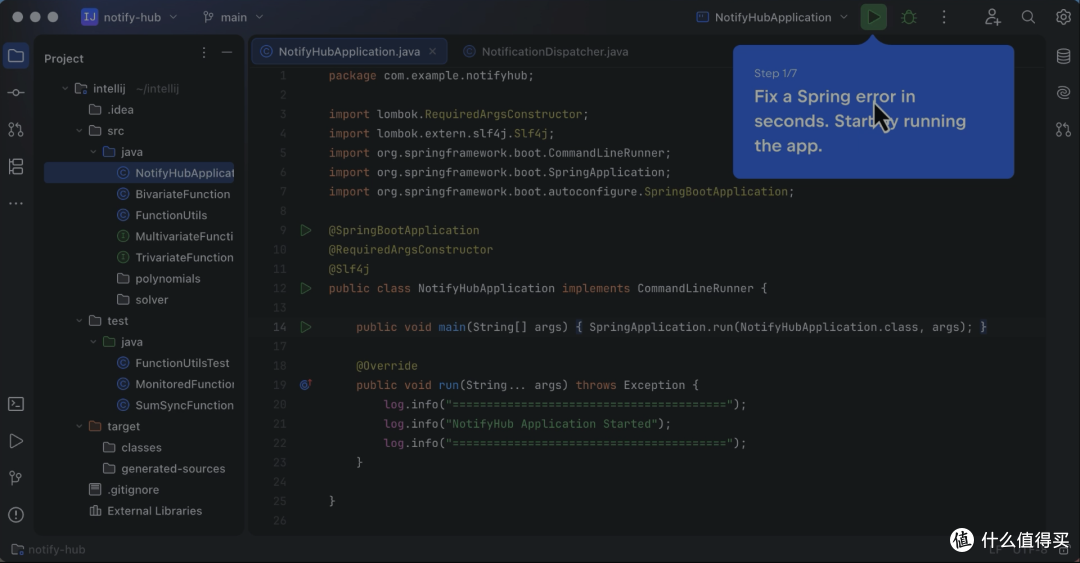1080x563 pixels.
Task: Open more run actions vertical dots menu
Action: click(944, 17)
